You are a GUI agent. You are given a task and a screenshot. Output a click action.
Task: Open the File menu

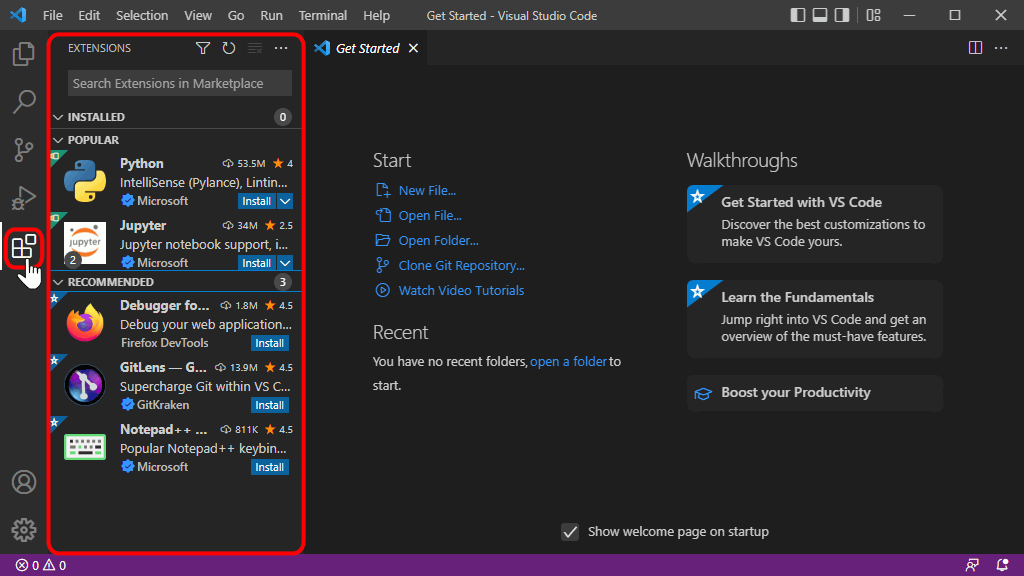52,15
